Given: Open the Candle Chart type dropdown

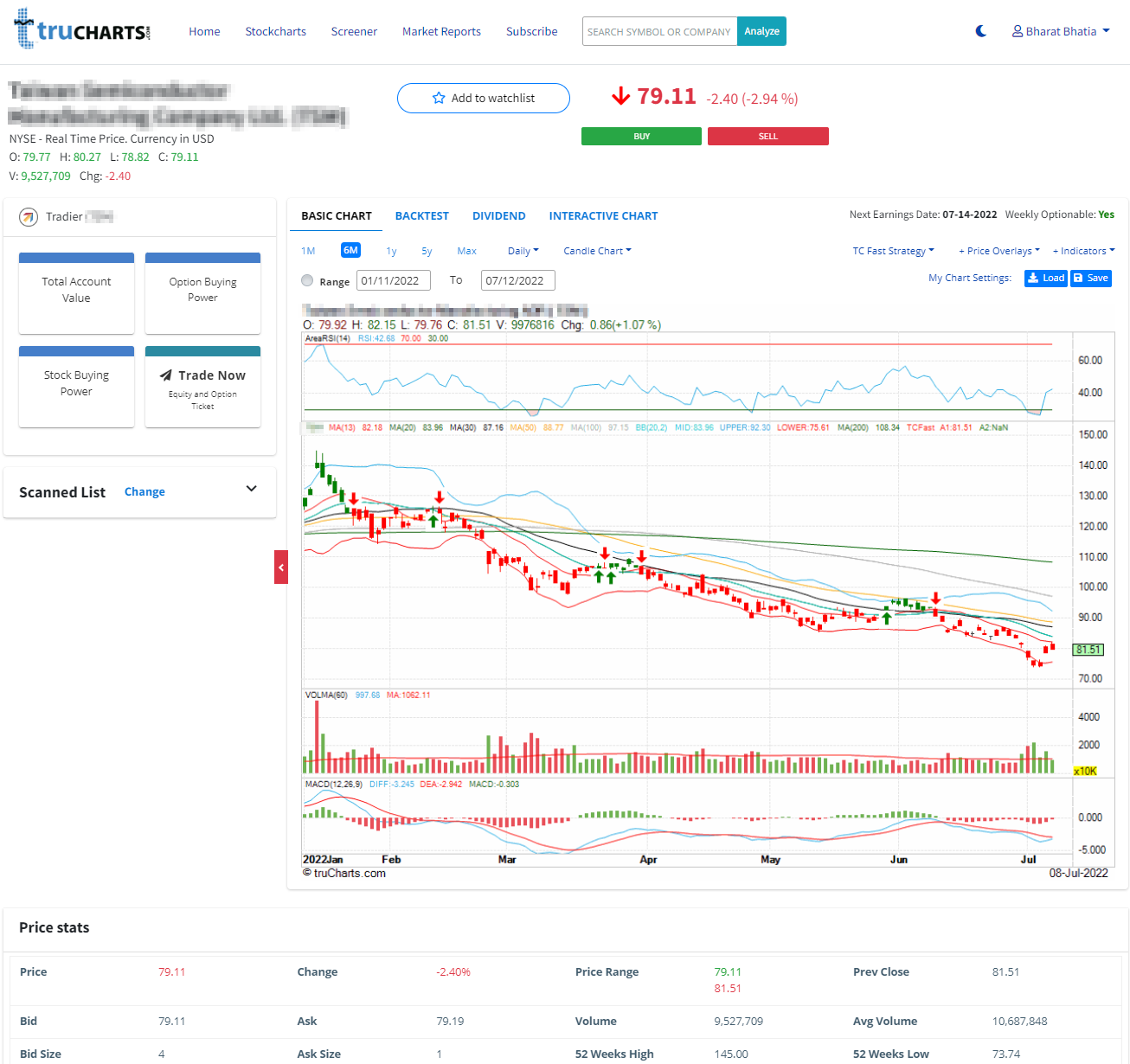Looking at the screenshot, I should click(x=596, y=250).
